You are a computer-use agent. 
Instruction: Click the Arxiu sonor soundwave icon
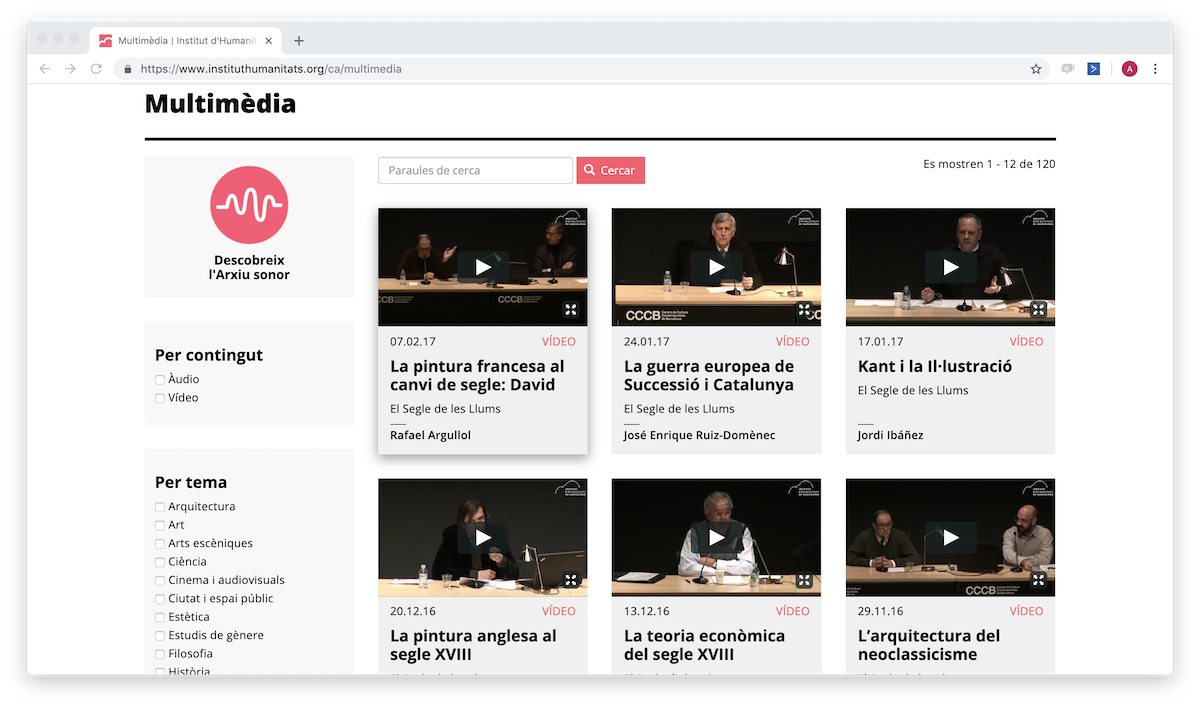[249, 205]
